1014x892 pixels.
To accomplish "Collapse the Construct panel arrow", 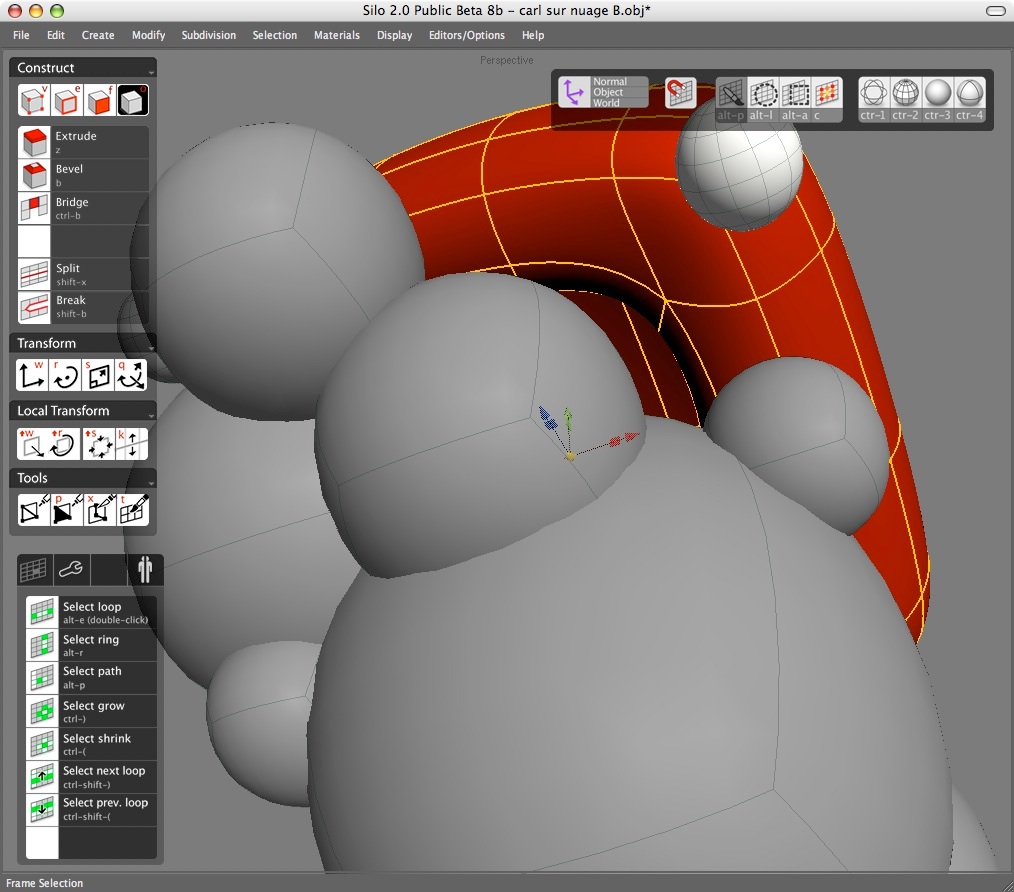I will (151, 72).
